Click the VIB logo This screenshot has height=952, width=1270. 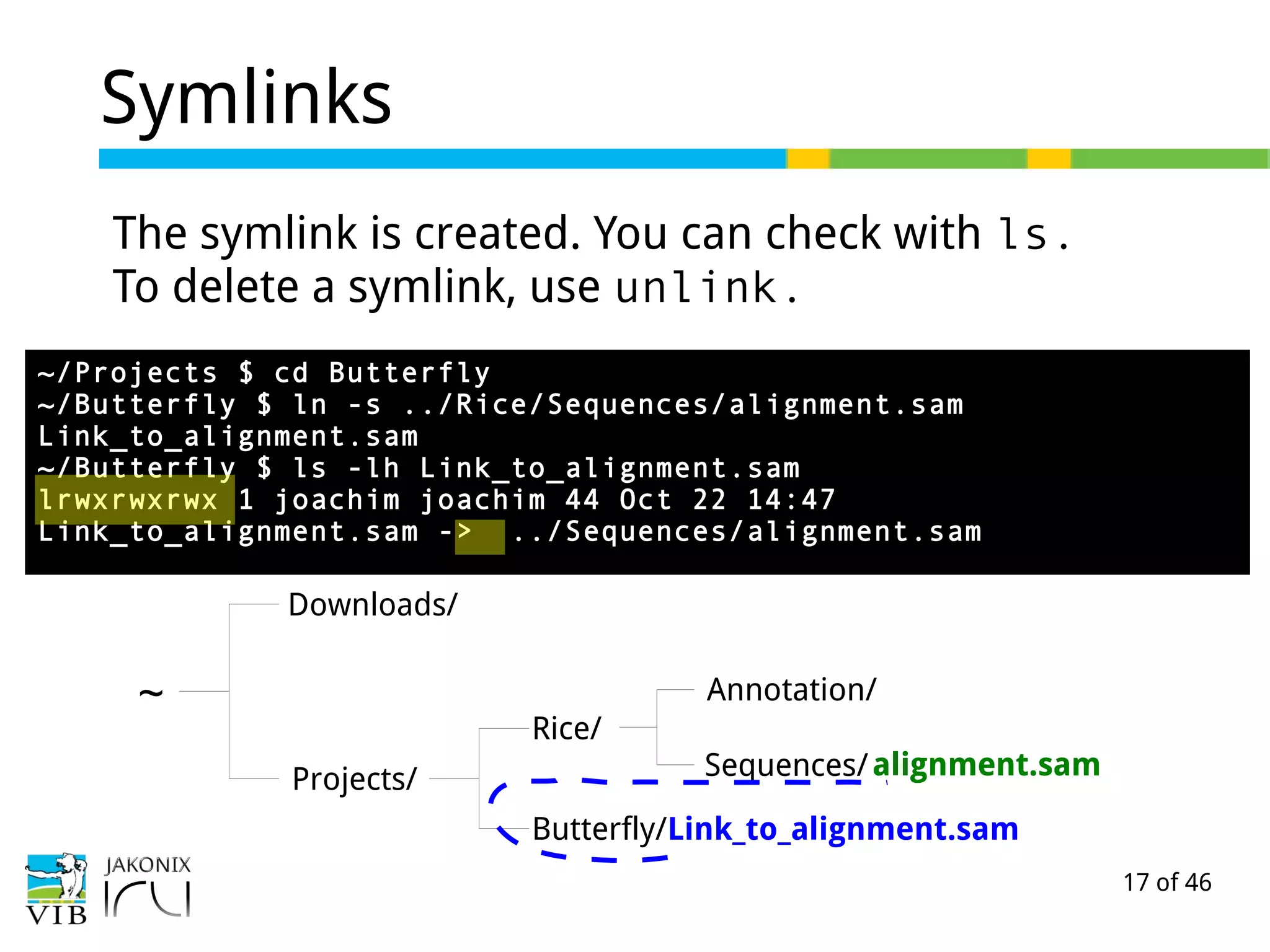[x=56, y=888]
